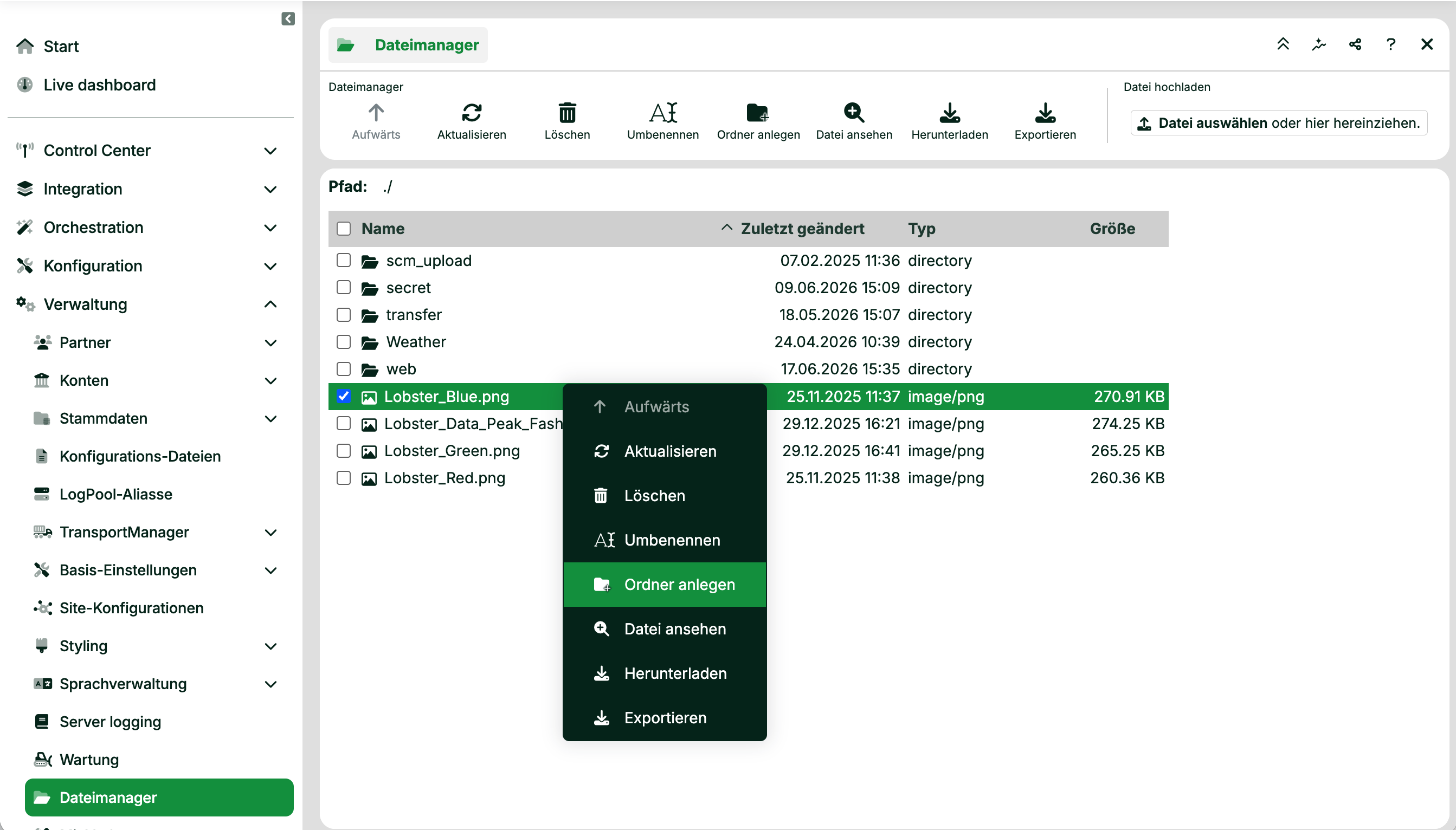Choose Herunterladen in the context menu

click(665, 673)
